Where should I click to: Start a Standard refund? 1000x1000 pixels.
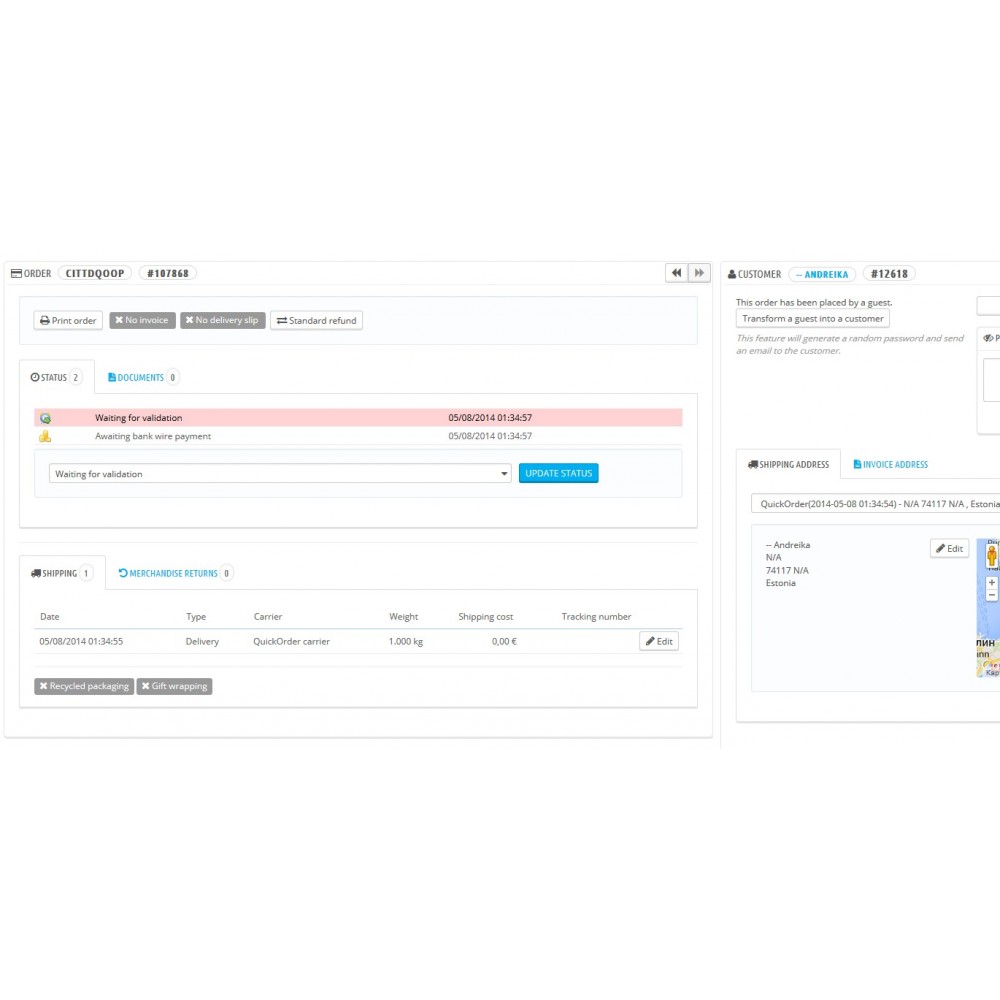[x=316, y=320]
